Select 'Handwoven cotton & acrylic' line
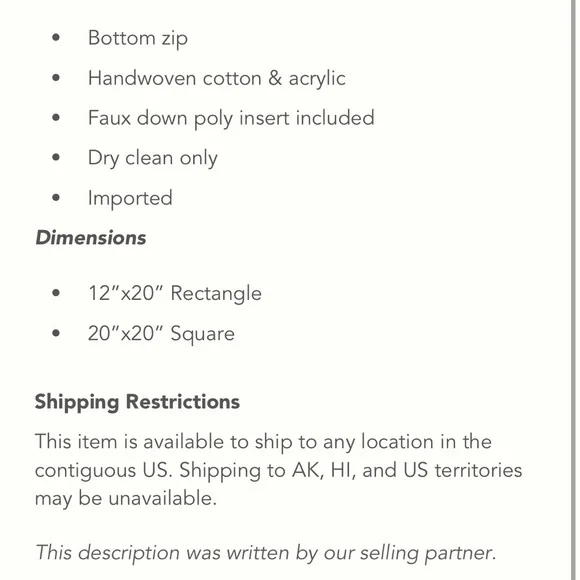This screenshot has width=580, height=580. tap(217, 78)
